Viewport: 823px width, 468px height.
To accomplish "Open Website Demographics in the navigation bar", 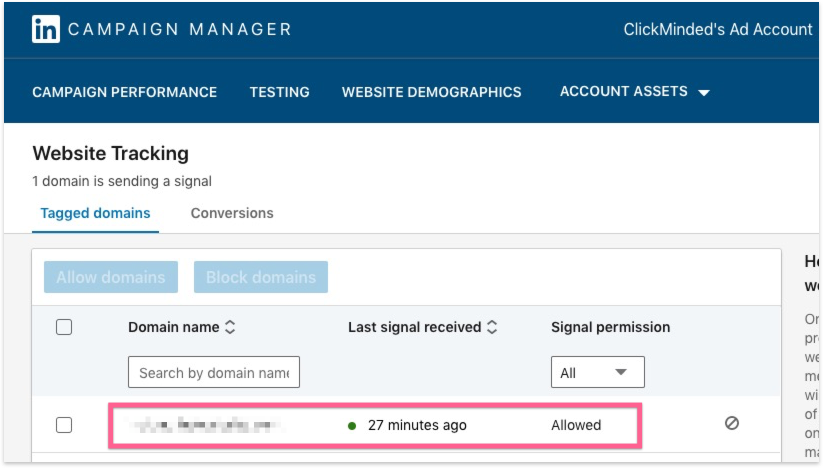I will pyautogui.click(x=431, y=92).
